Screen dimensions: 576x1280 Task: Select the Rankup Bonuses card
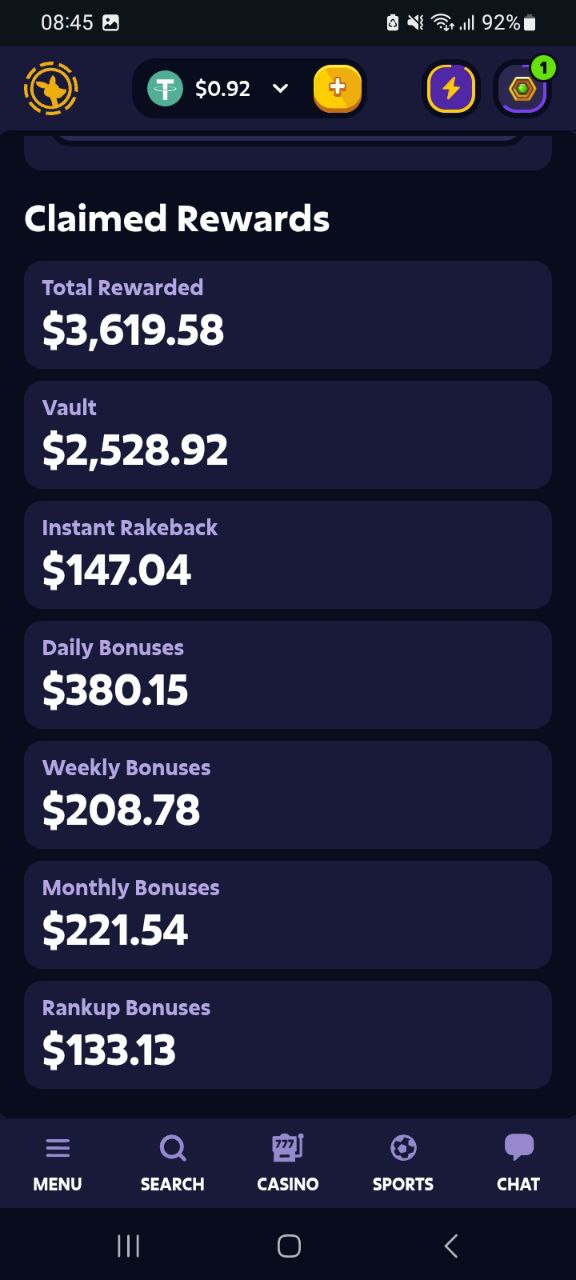288,1035
